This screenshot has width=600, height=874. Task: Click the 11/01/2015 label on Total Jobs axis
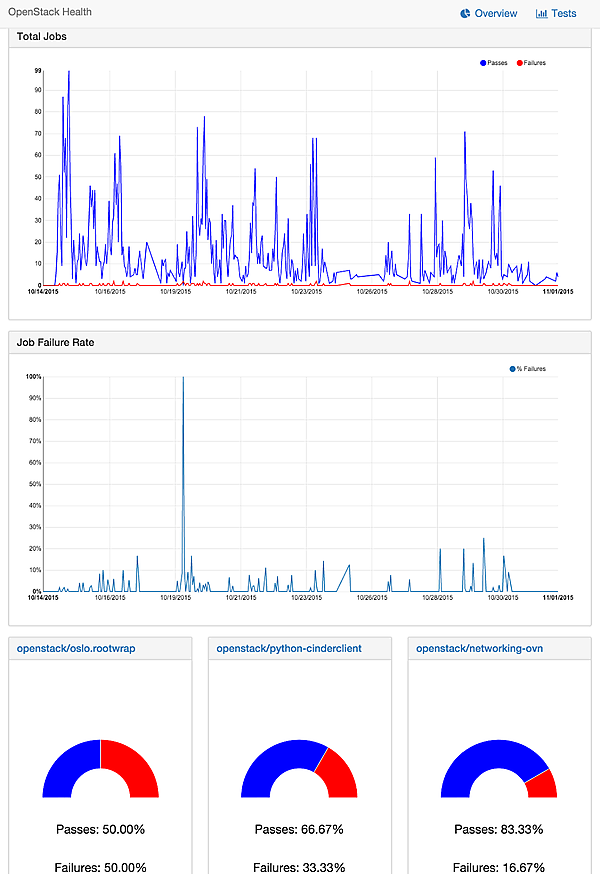[x=558, y=292]
